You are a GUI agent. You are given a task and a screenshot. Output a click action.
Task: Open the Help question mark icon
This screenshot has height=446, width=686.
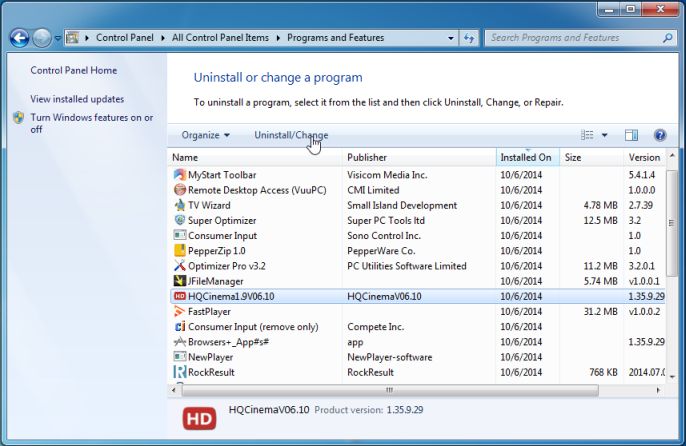coord(660,135)
